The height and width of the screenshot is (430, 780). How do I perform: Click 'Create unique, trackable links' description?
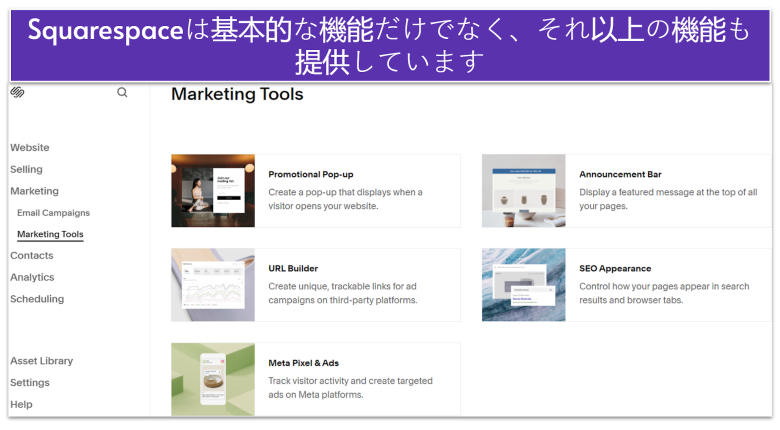coord(343,293)
